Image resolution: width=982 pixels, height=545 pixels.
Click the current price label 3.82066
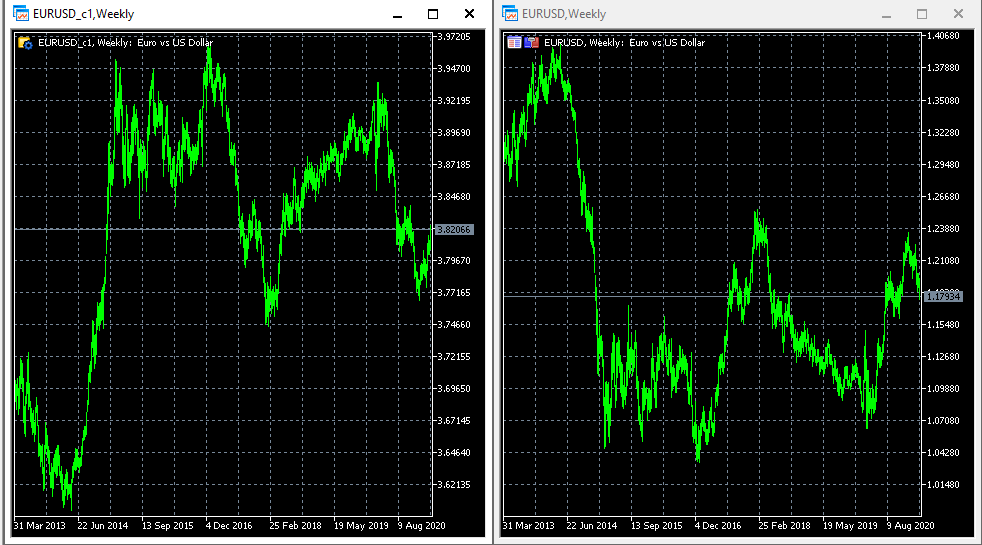pos(454,229)
